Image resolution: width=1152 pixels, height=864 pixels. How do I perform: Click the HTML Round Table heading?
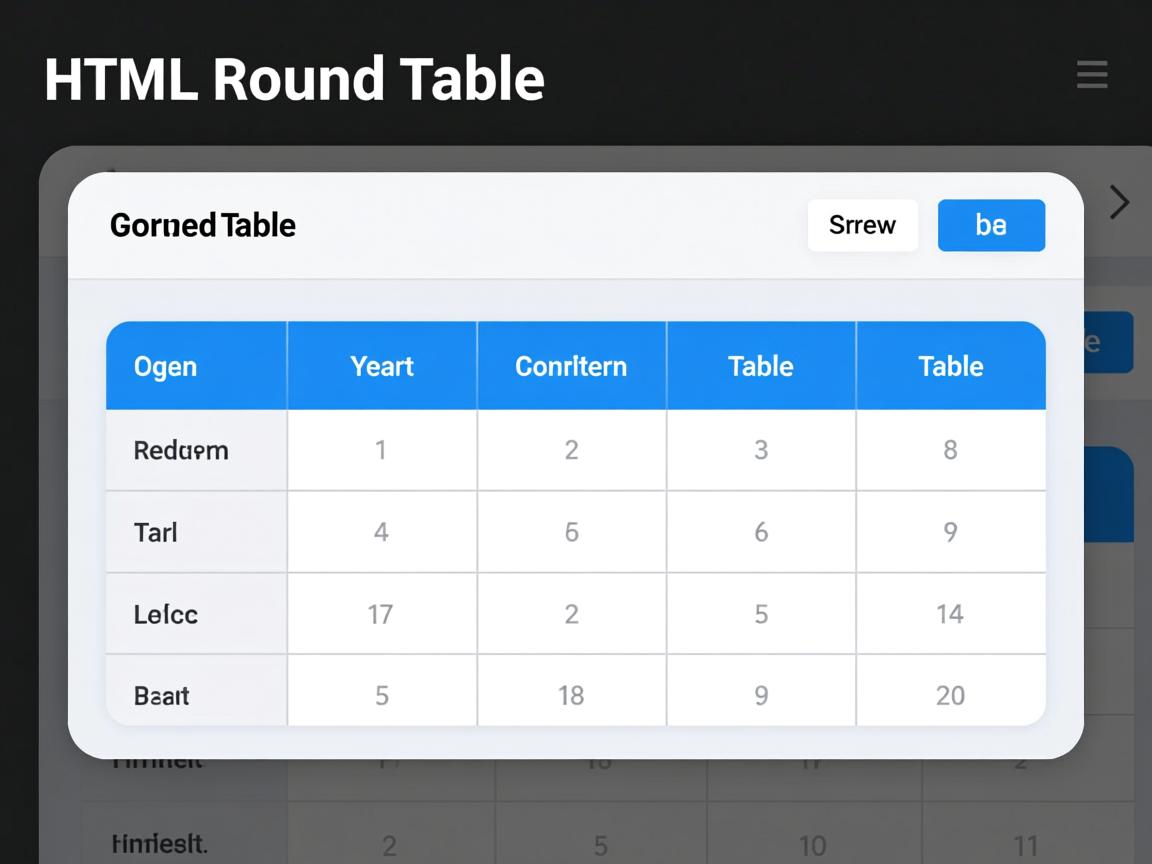(294, 79)
